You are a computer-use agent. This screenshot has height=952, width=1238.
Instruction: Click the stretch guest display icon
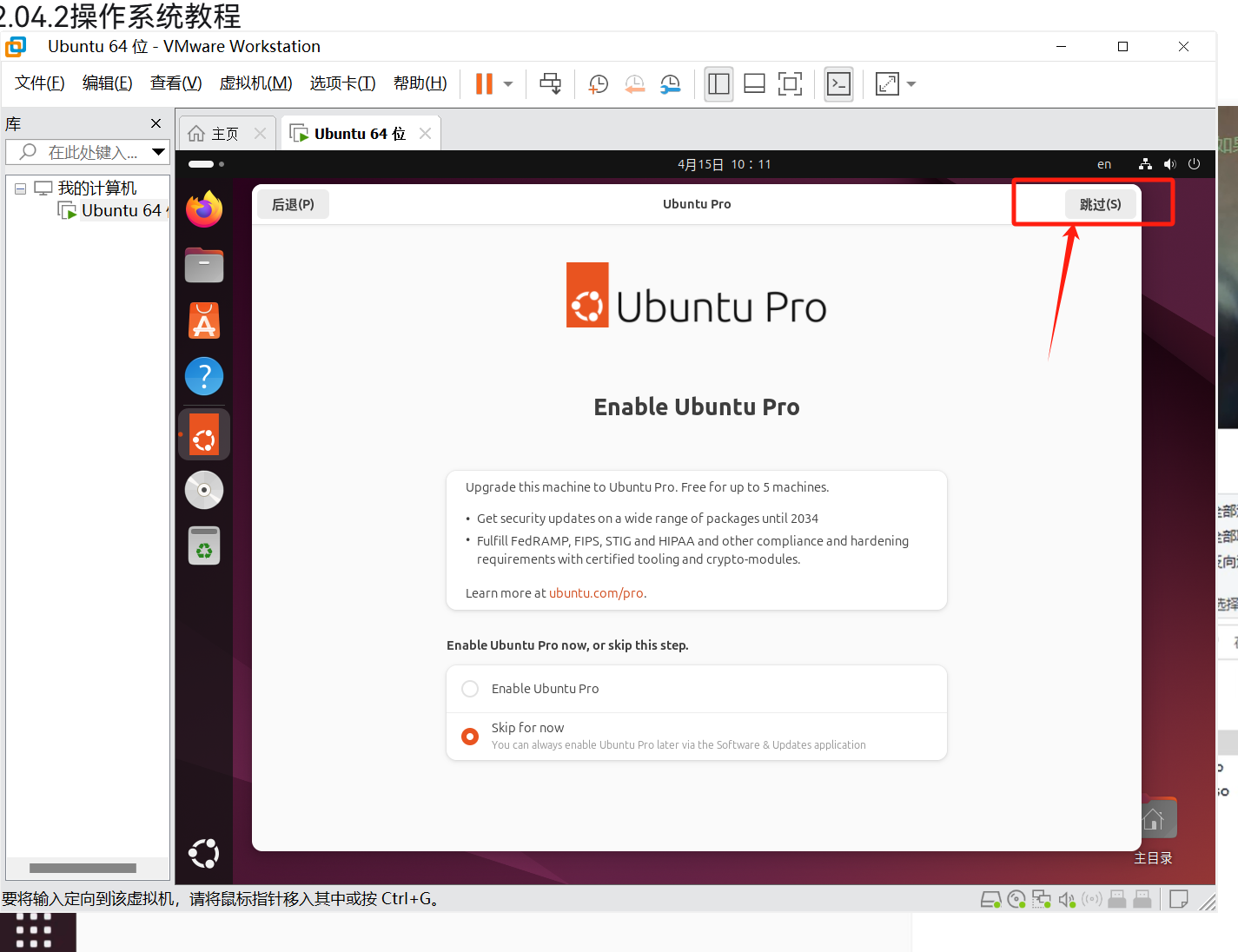[x=887, y=84]
